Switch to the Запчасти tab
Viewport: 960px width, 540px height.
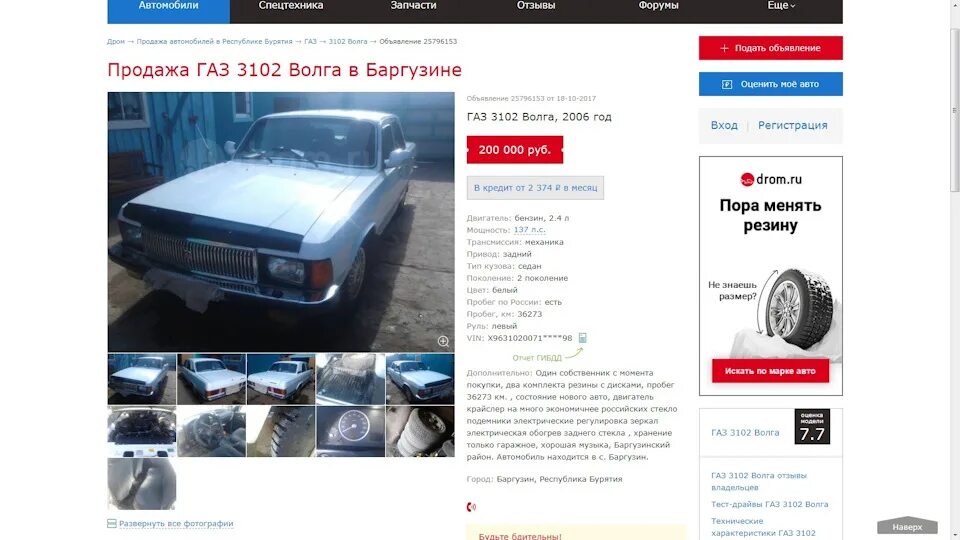(413, 6)
